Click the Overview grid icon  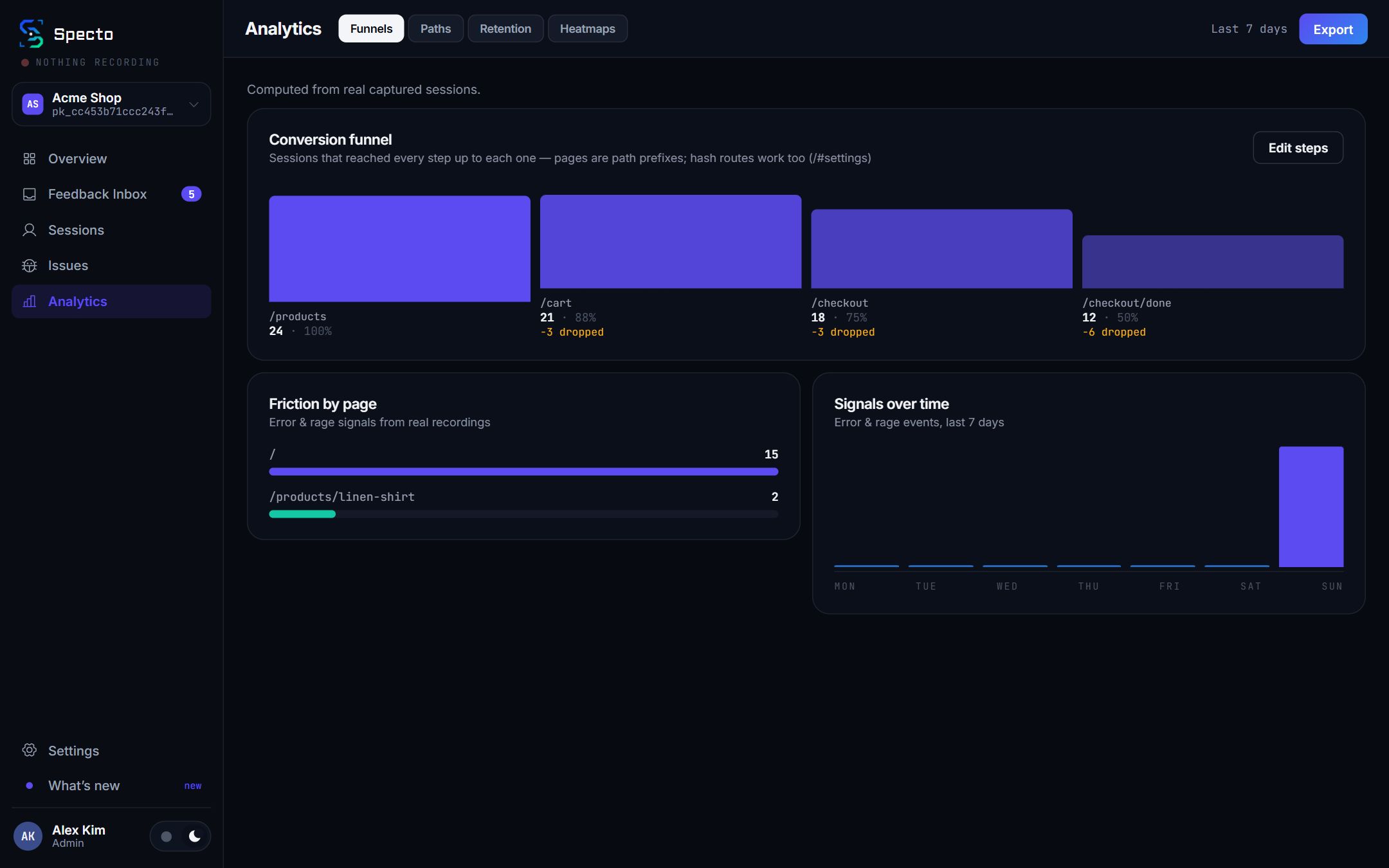tap(30, 159)
